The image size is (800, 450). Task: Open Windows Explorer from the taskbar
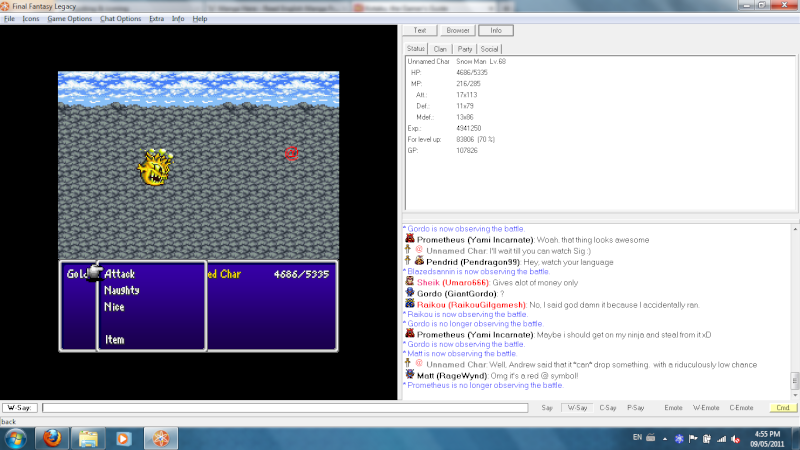point(88,439)
